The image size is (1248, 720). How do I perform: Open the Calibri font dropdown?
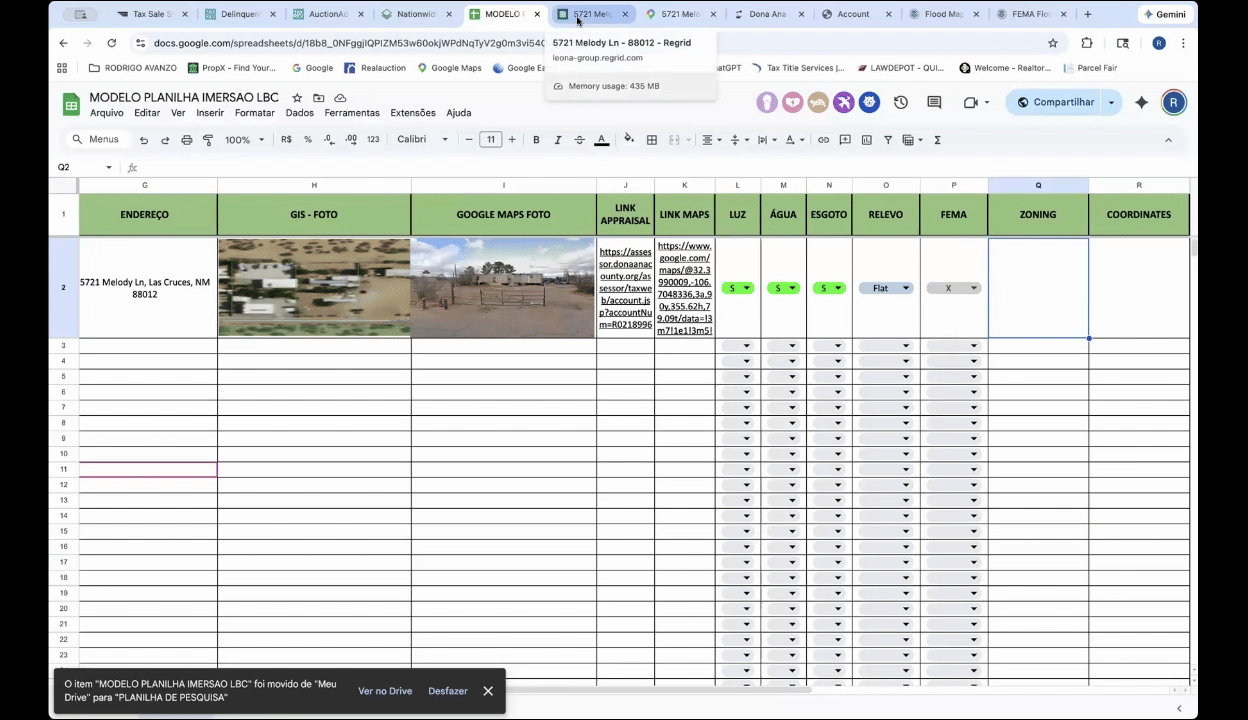422,140
